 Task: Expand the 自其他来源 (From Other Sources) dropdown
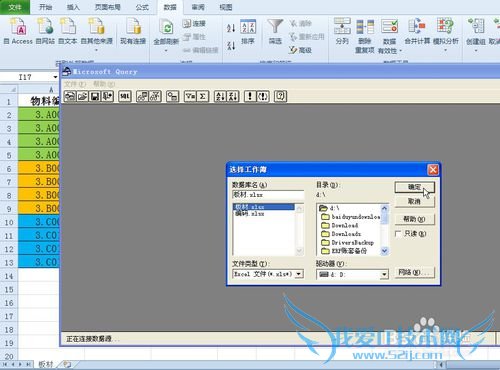(96, 50)
